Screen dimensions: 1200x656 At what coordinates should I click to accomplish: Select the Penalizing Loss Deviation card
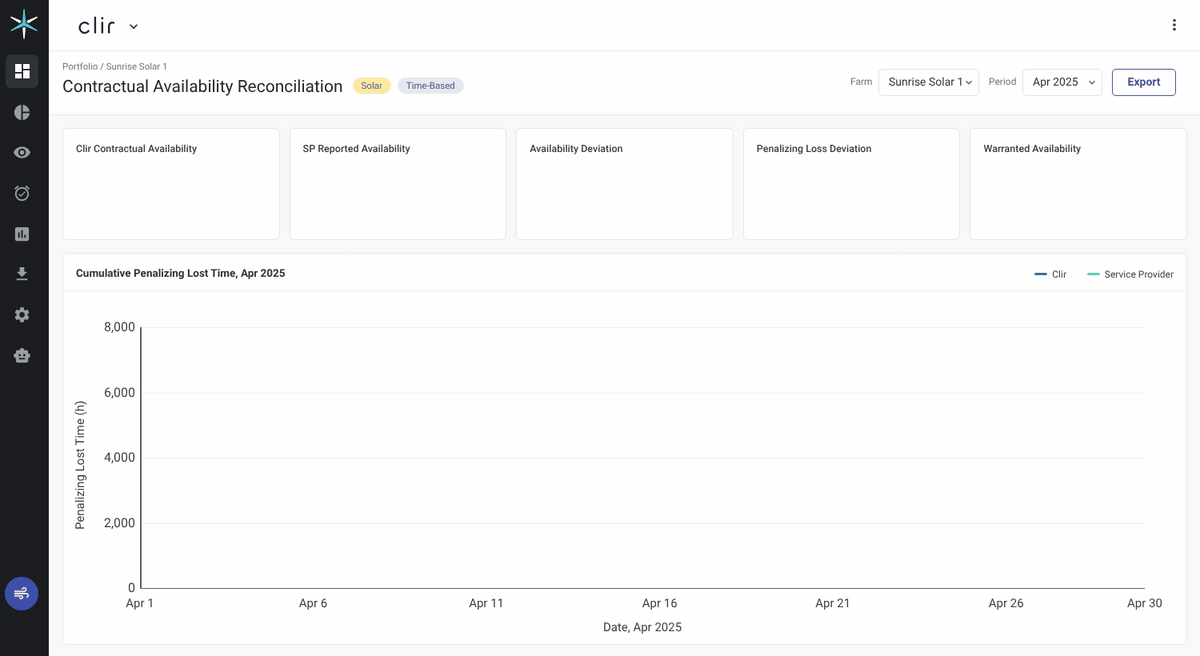851,183
